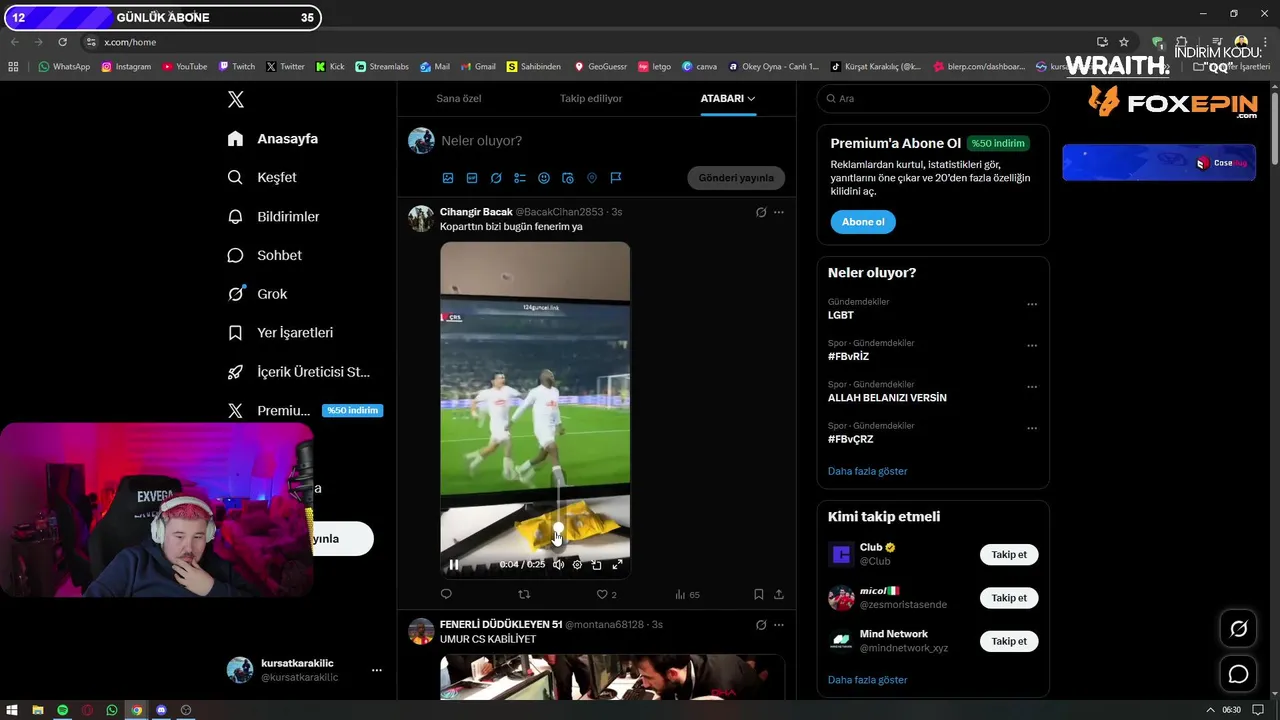This screenshot has width=1280, height=720.
Task: Click Abone ol premium button
Action: pyautogui.click(x=863, y=222)
